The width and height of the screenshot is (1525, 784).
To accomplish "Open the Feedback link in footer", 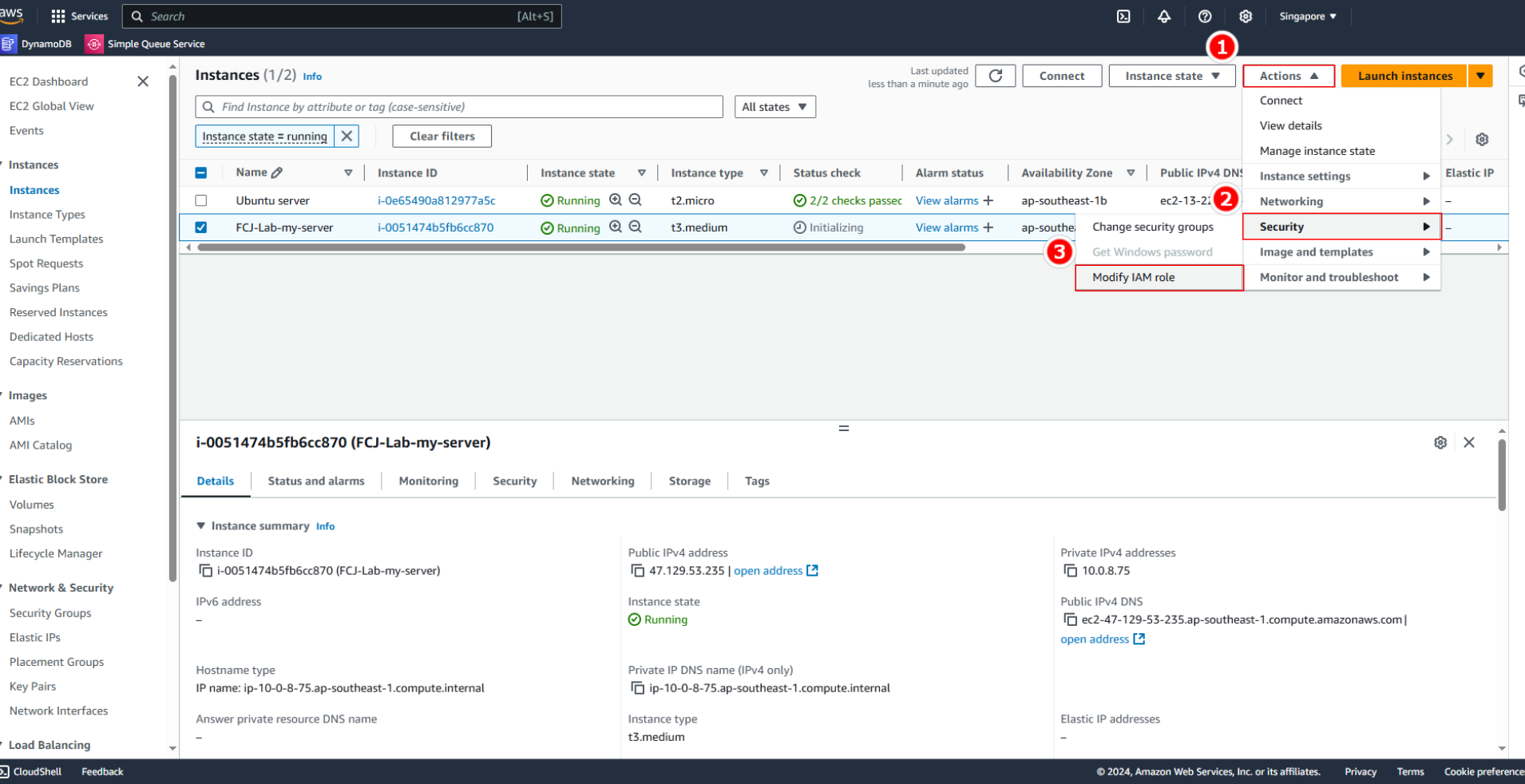I will coord(102,772).
